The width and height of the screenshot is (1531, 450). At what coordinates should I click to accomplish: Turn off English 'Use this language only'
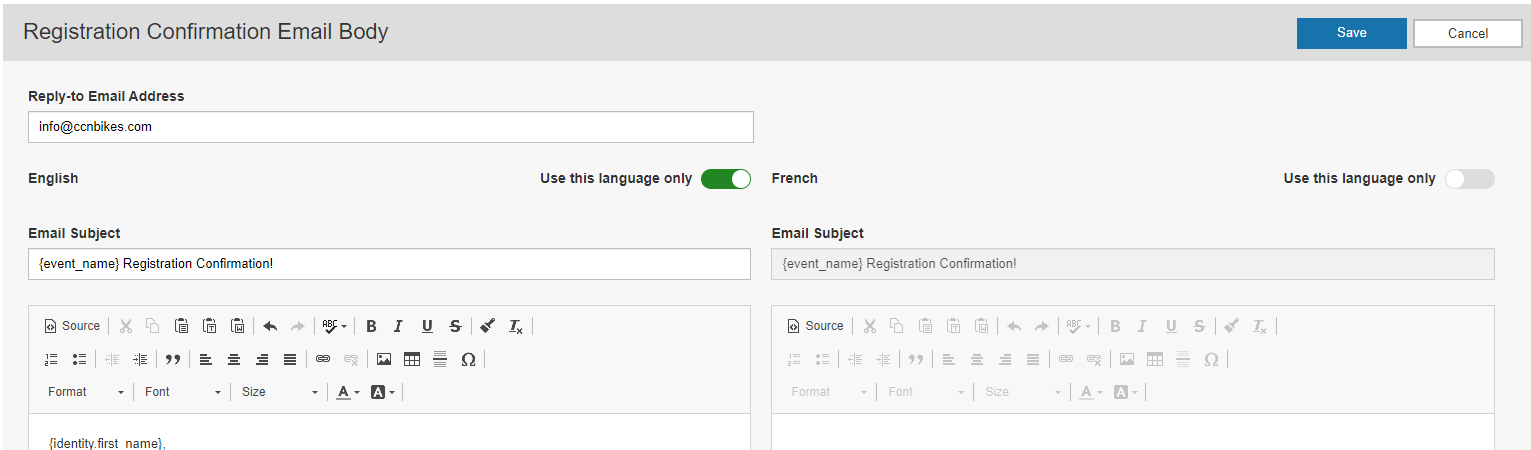click(726, 179)
